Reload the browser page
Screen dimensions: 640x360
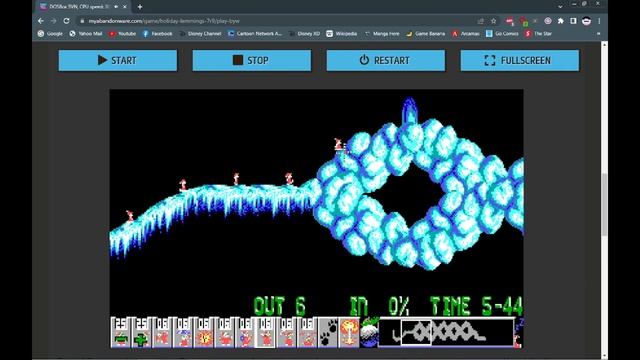[x=67, y=21]
